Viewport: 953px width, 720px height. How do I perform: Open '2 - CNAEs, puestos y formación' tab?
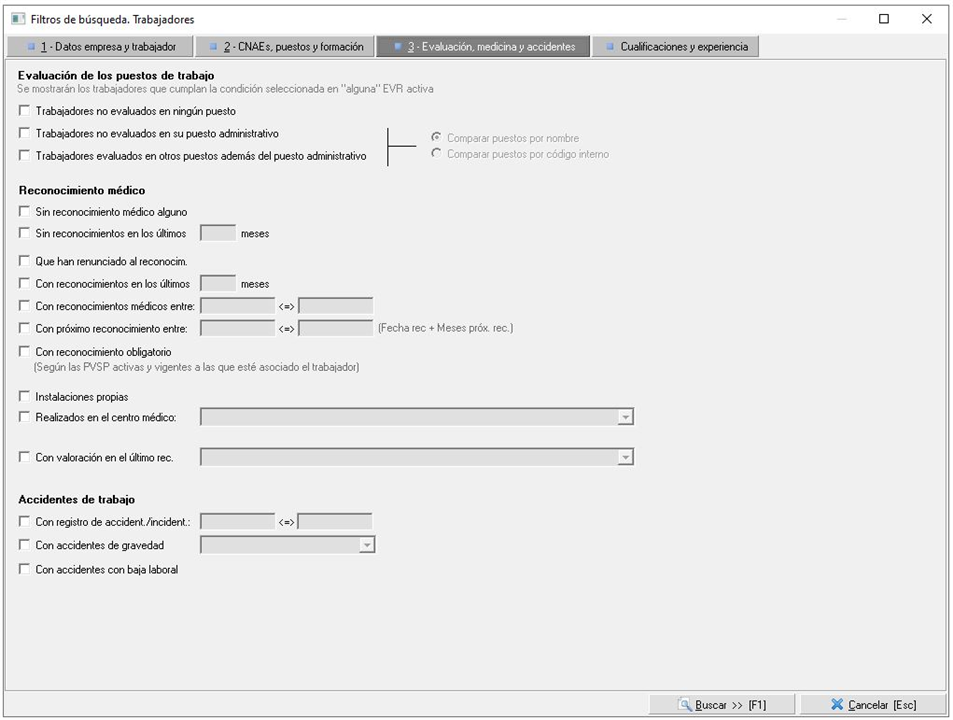(x=284, y=47)
